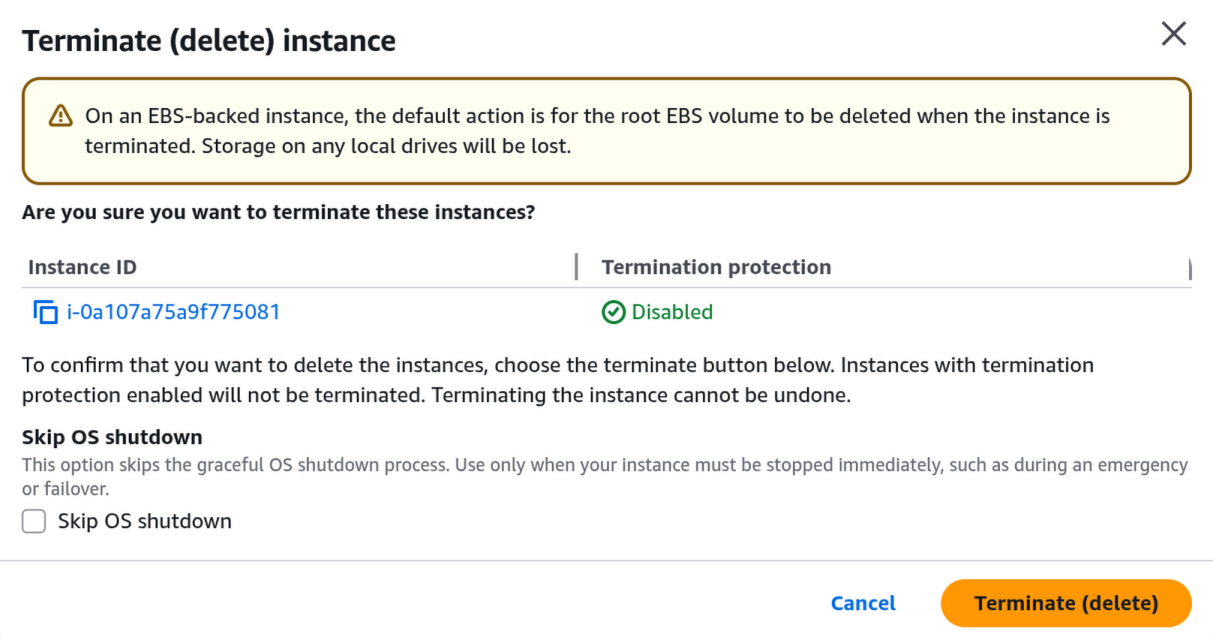Image resolution: width=1213 pixels, height=640 pixels.
Task: Click the column divider between the table headers
Action: (x=576, y=267)
